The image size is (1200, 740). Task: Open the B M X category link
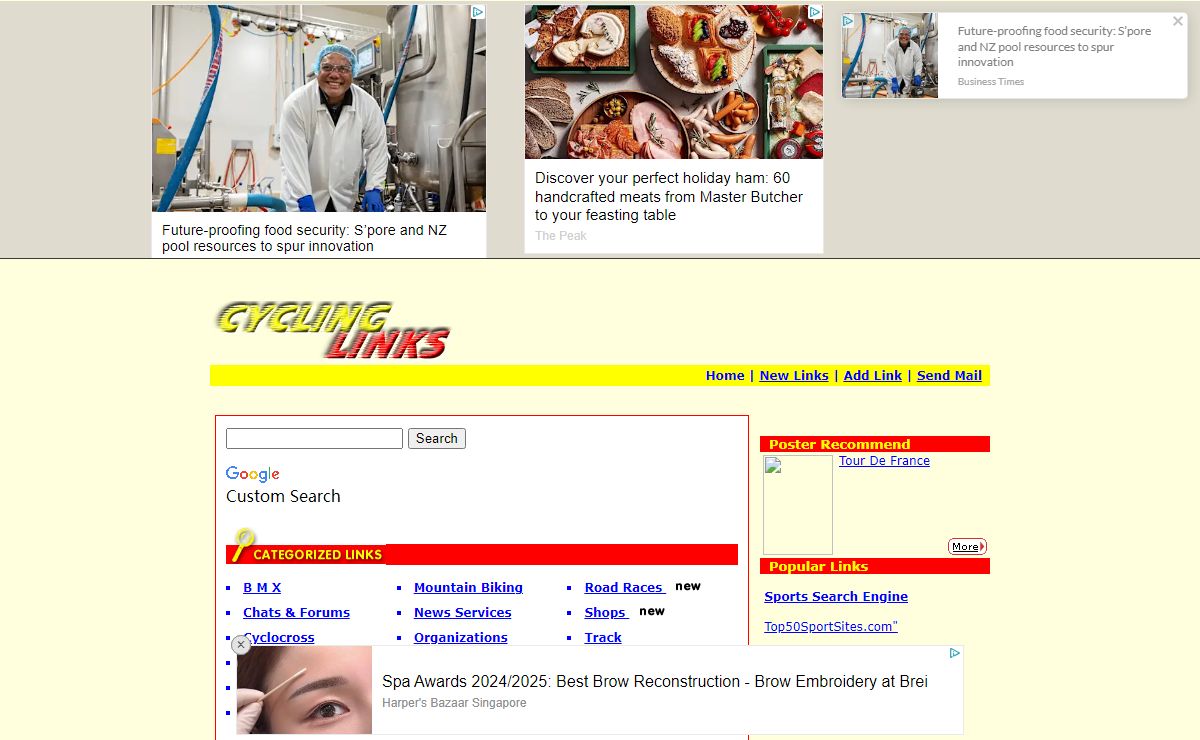[262, 588]
